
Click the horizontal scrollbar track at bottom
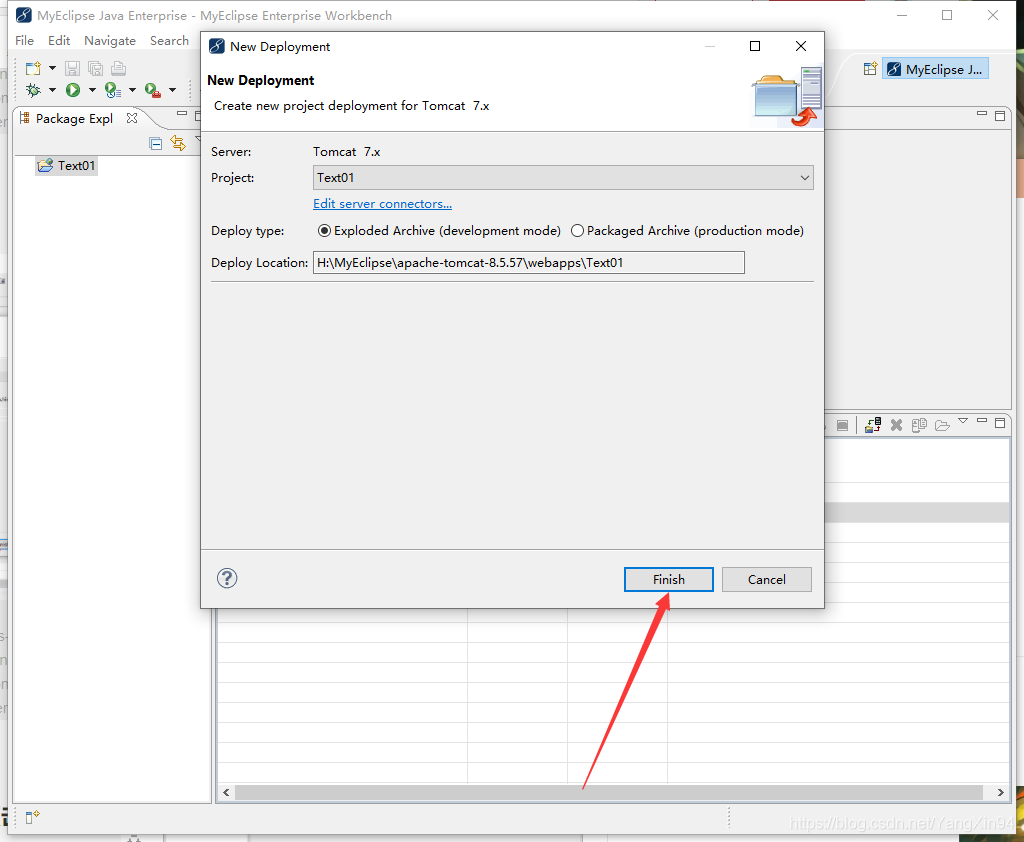pos(609,792)
